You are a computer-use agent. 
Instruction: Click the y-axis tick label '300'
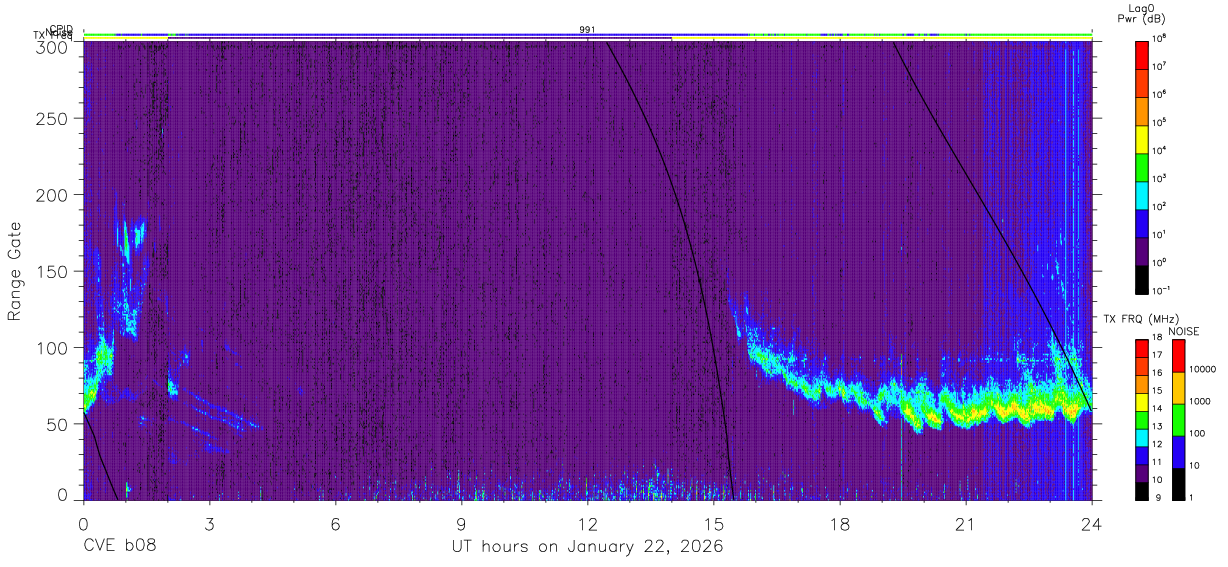pyautogui.click(x=53, y=46)
